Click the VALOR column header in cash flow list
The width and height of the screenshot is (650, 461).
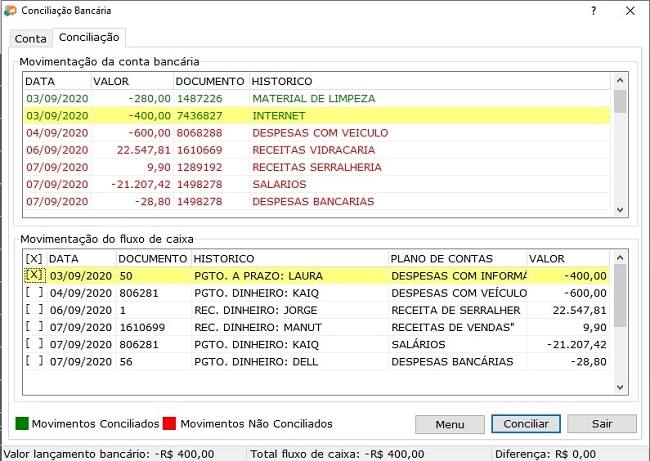[568, 259]
